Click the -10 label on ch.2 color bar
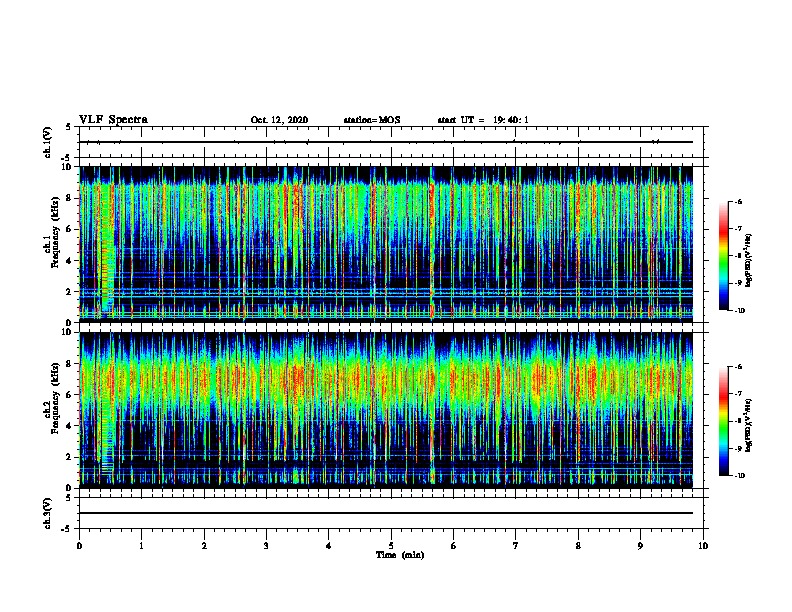Screen dimensions: 792x612 pyautogui.click(x=739, y=476)
